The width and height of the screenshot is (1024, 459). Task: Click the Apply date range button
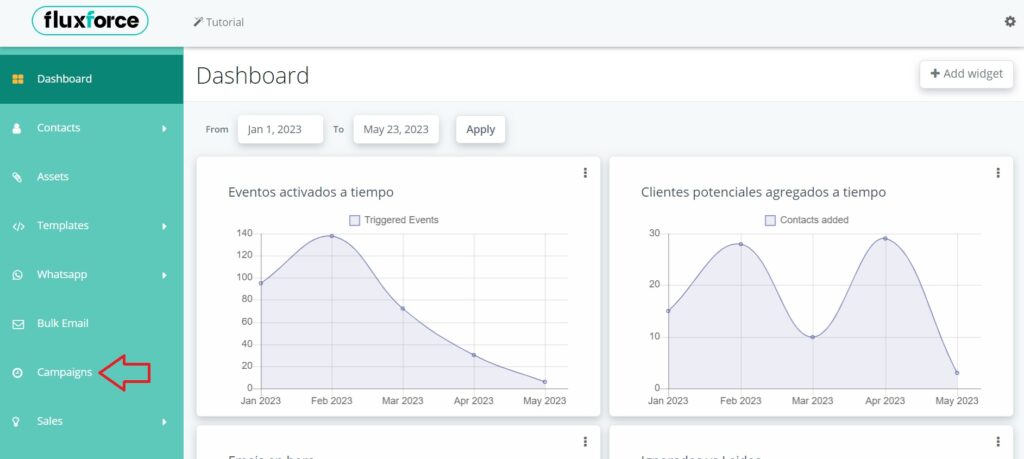coord(481,129)
